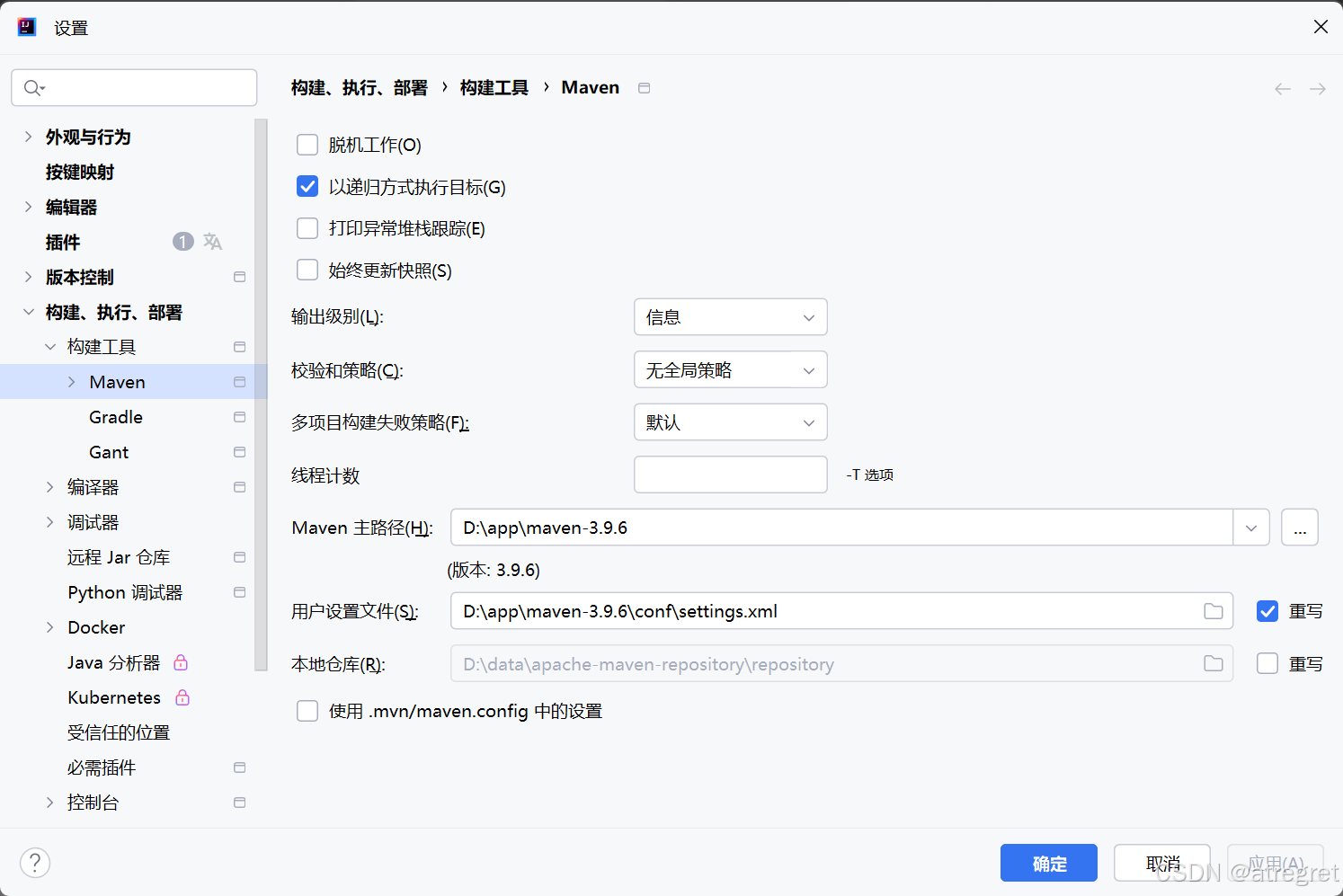This screenshot has width=1343, height=896.
Task: Click the project icon beside Maven breadcrumb
Action: pyautogui.click(x=644, y=88)
